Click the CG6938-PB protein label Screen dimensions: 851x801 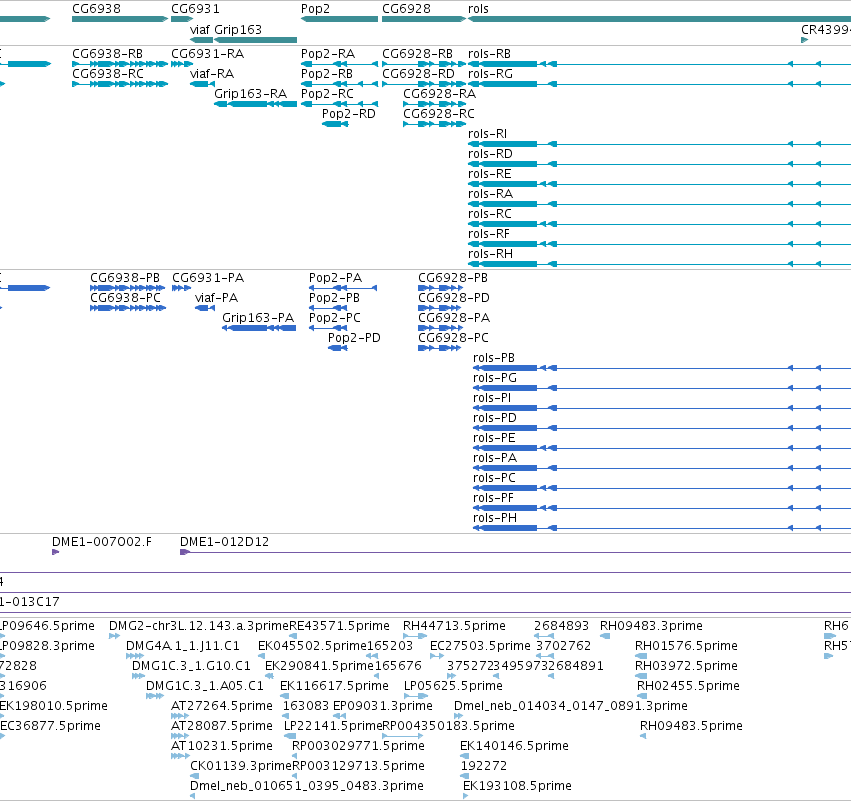[x=125, y=278]
